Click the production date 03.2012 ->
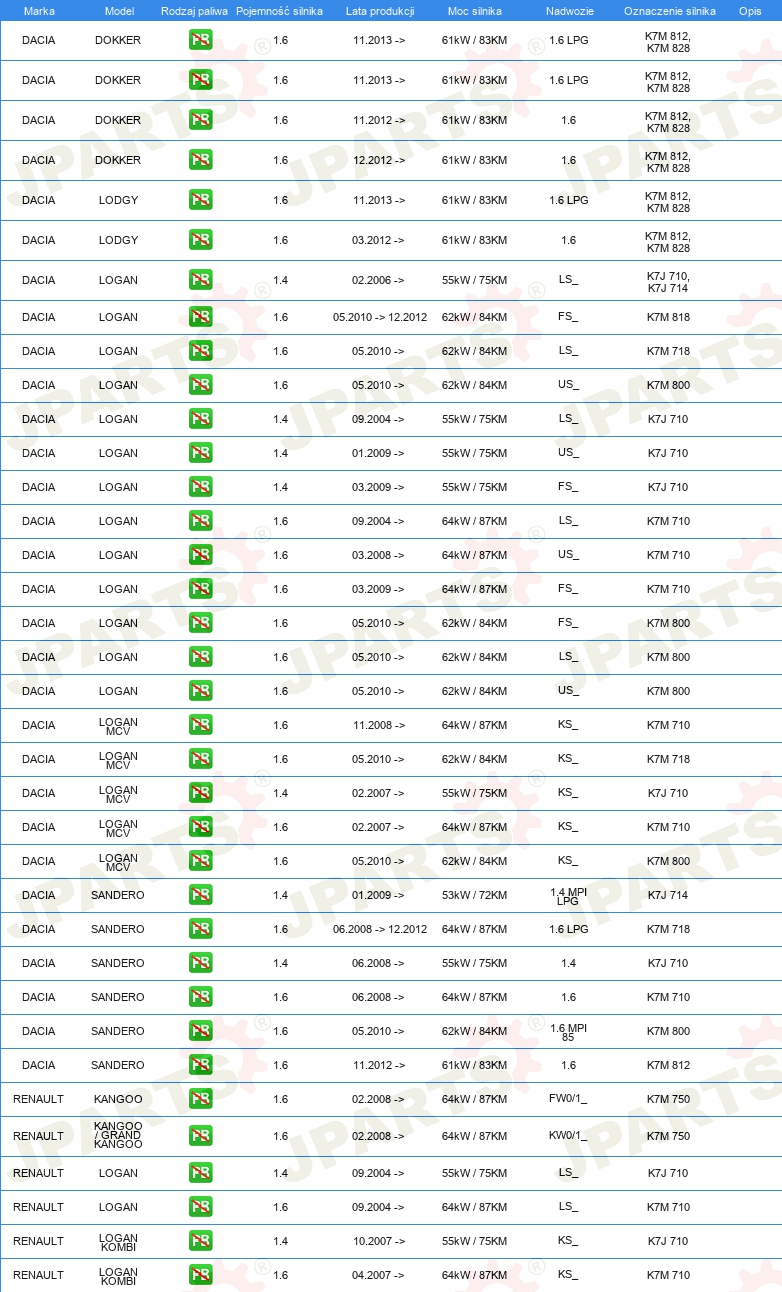The height and width of the screenshot is (1292, 782). pos(379,240)
